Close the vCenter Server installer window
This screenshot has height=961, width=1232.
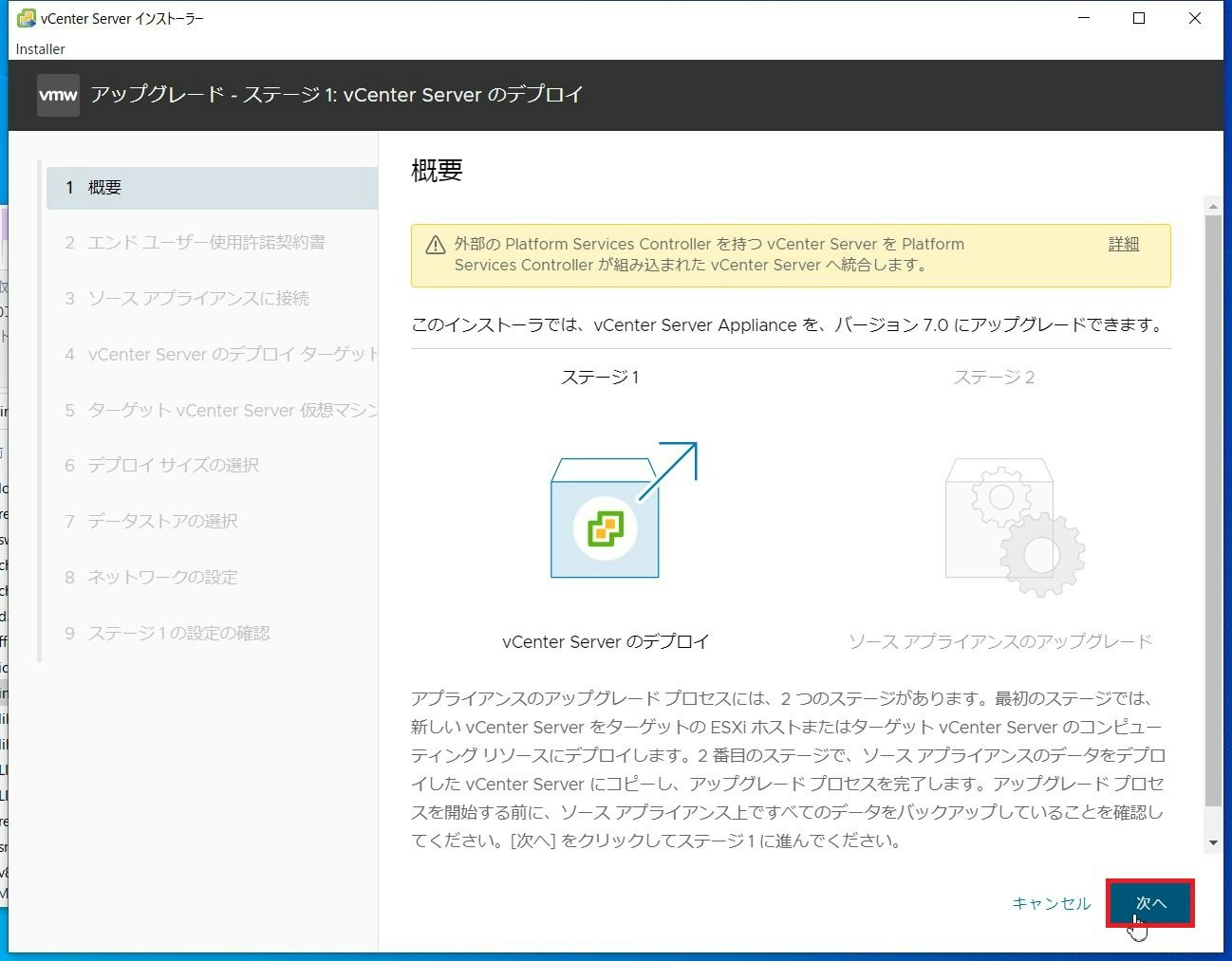point(1195,18)
